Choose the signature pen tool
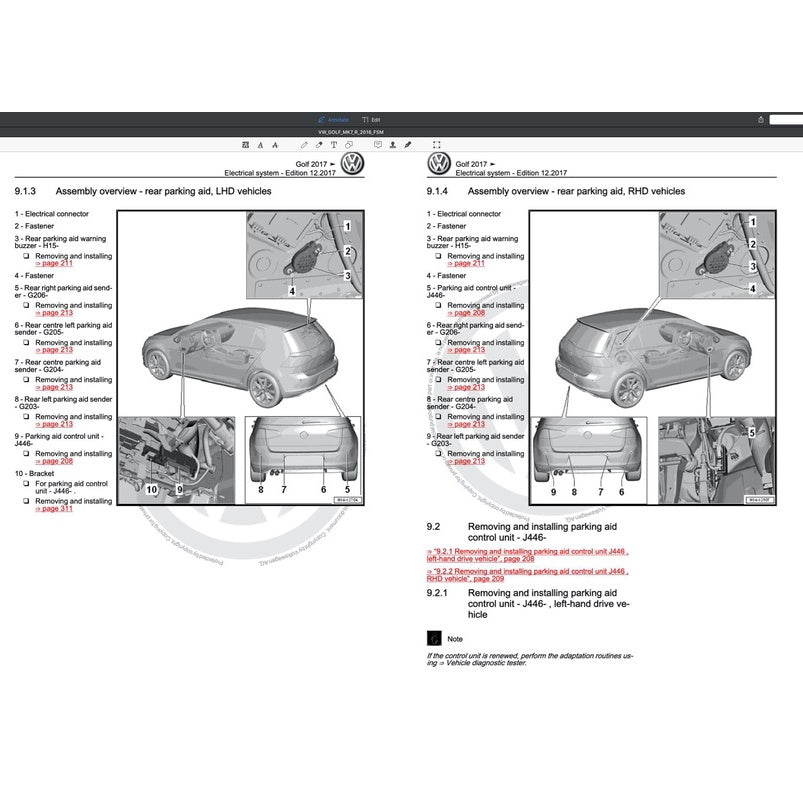The image size is (803, 803). point(407,144)
